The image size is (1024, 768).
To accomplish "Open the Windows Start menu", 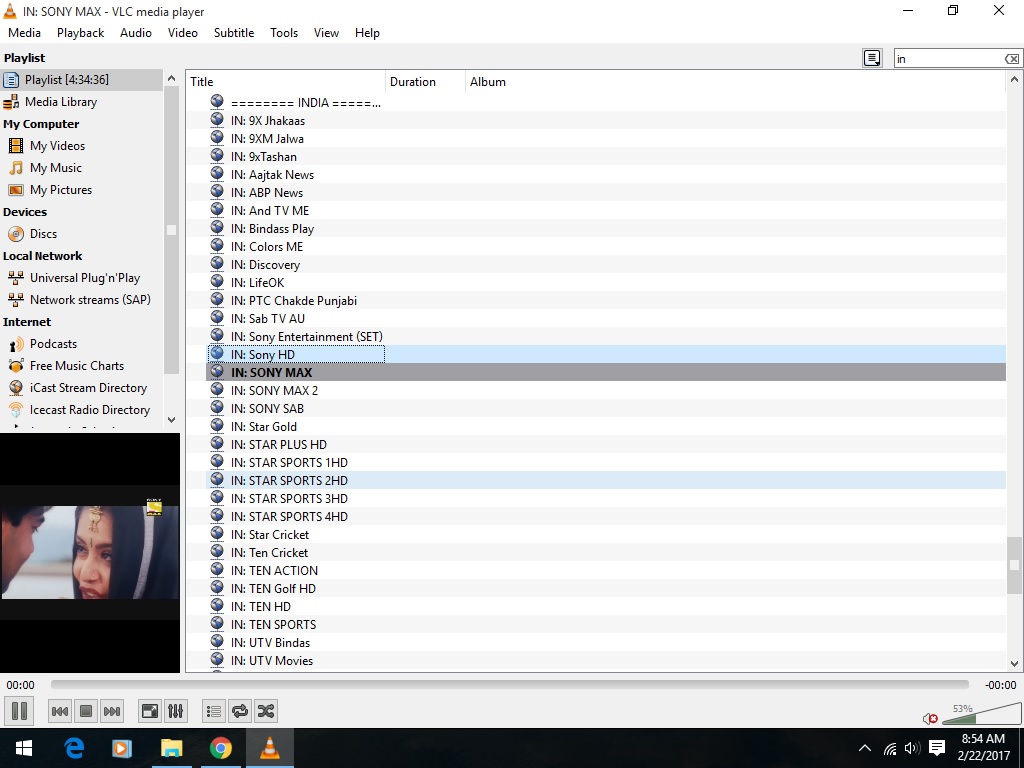I will click(24, 748).
